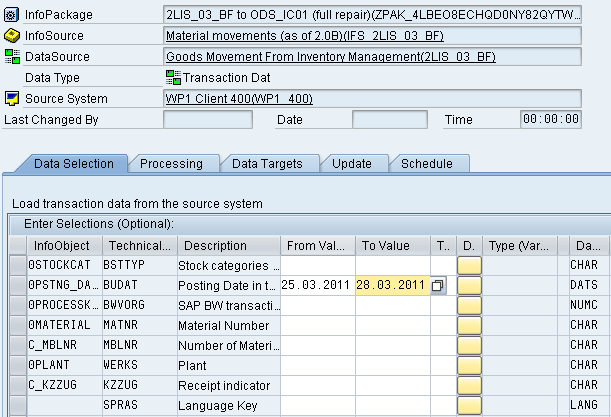This screenshot has height=417, width=611.
Task: Open Material movements InfoSource link
Action: tap(305, 36)
